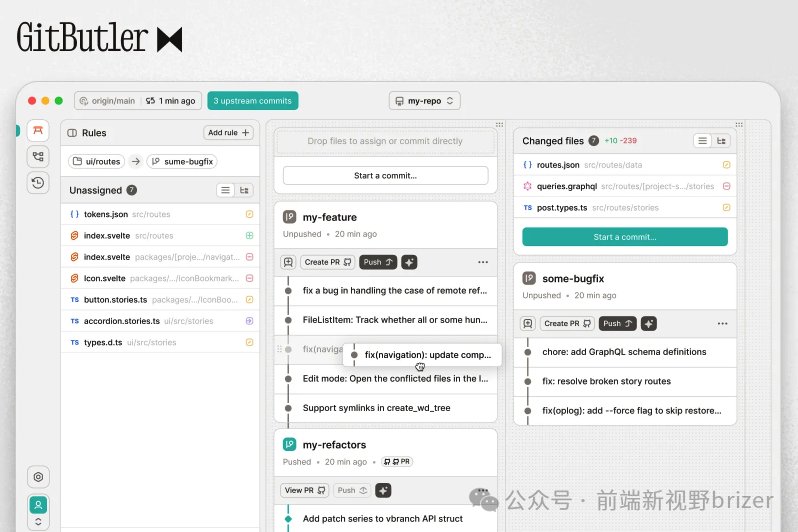Screen dimensions: 798x532
Task: Click the added status icon beside index.svelte src/routes
Action: 249,236
